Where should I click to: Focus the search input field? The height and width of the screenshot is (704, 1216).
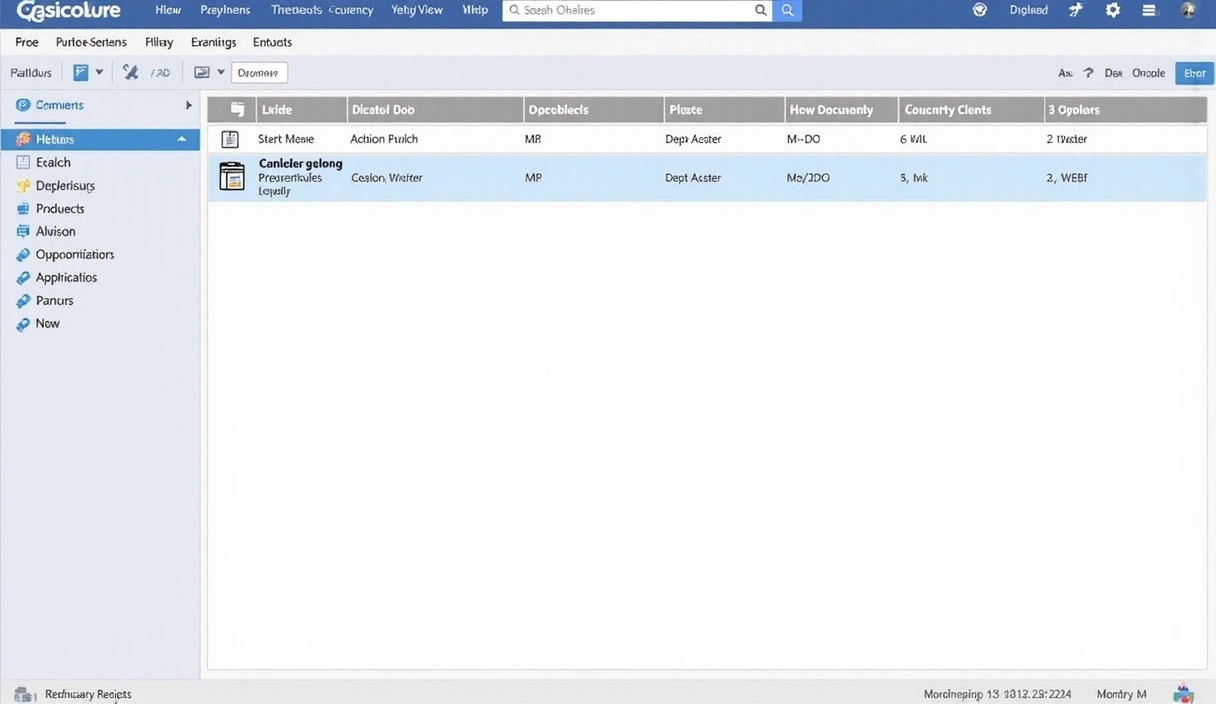637,10
